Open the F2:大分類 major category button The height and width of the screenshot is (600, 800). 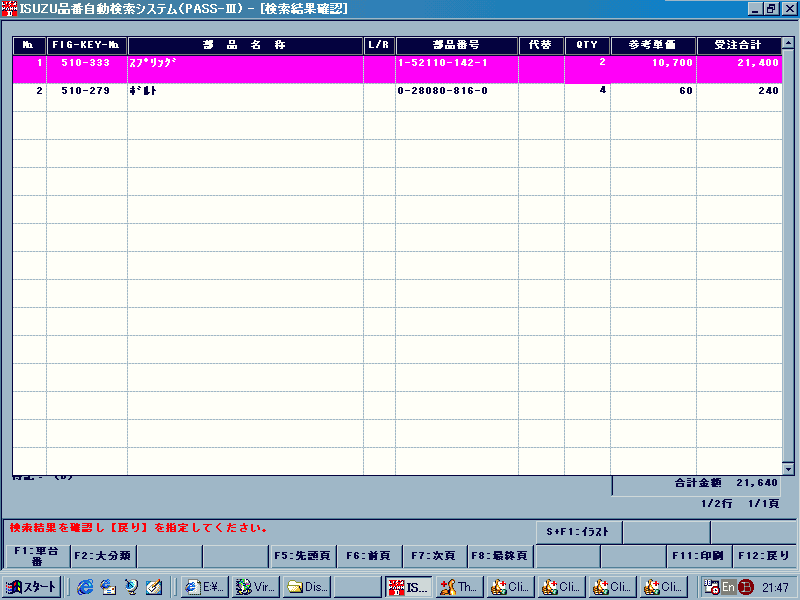click(103, 556)
